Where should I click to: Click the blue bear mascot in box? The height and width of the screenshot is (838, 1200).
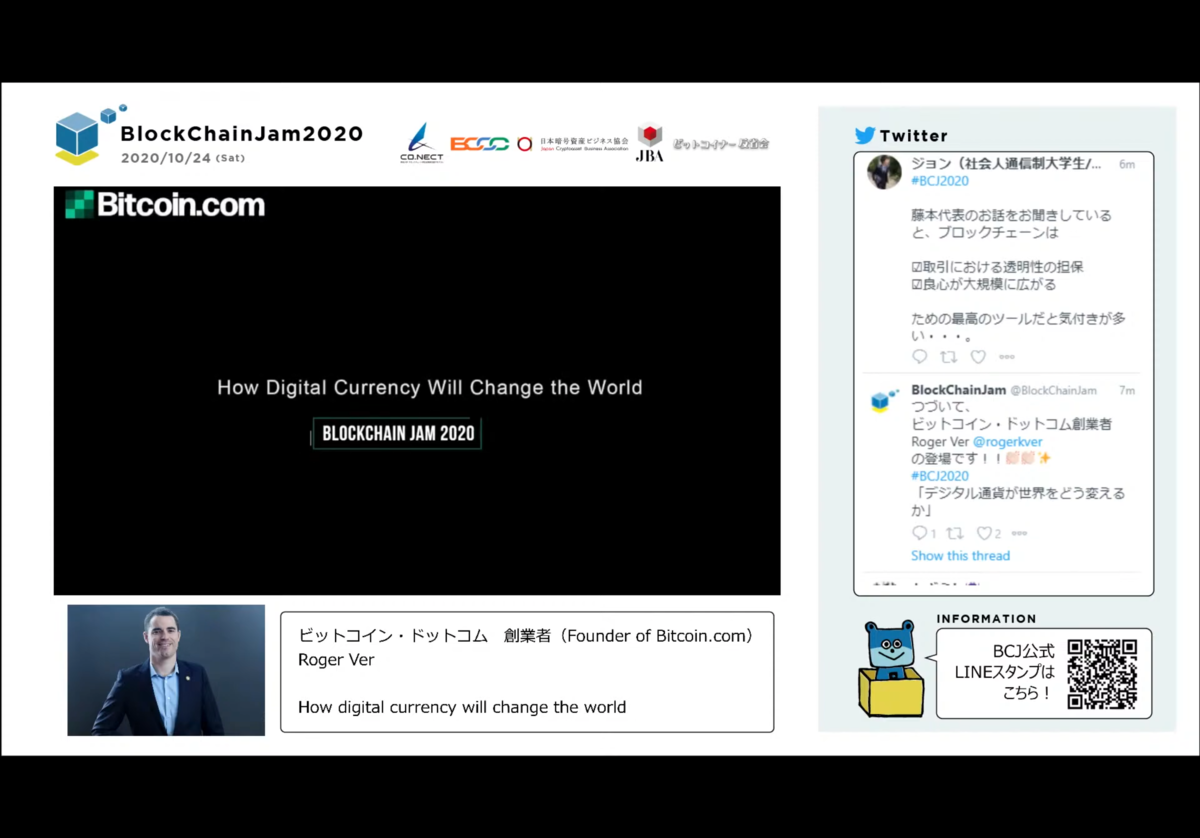click(x=892, y=667)
